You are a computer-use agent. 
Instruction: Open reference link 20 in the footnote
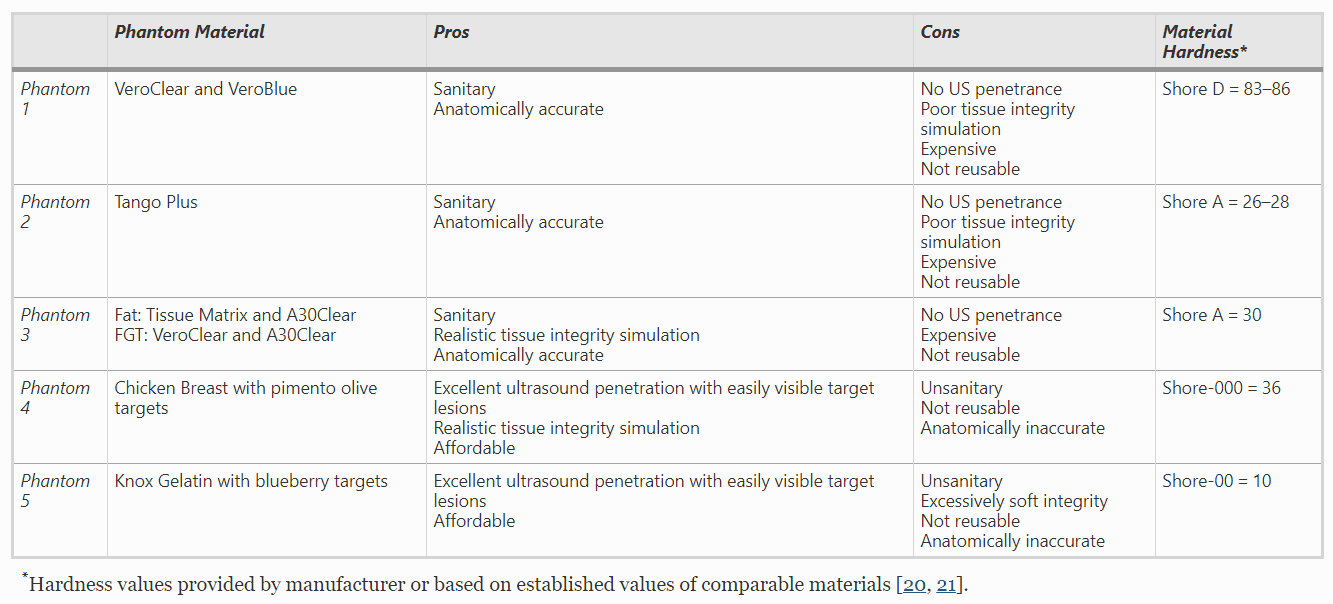tap(913, 585)
